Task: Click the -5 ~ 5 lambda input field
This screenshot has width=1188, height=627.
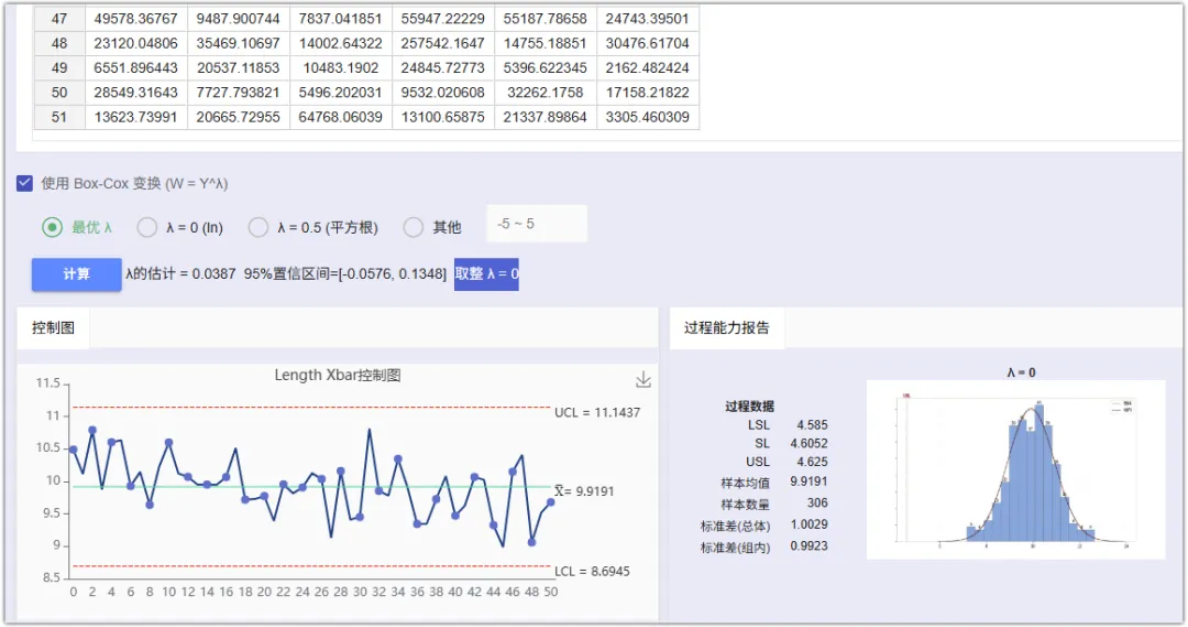Action: pyautogui.click(x=536, y=224)
